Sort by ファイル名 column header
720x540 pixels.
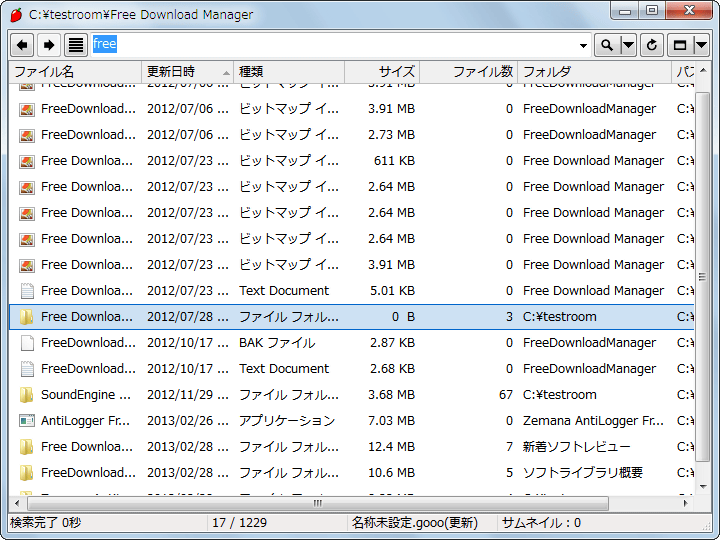click(x=75, y=72)
